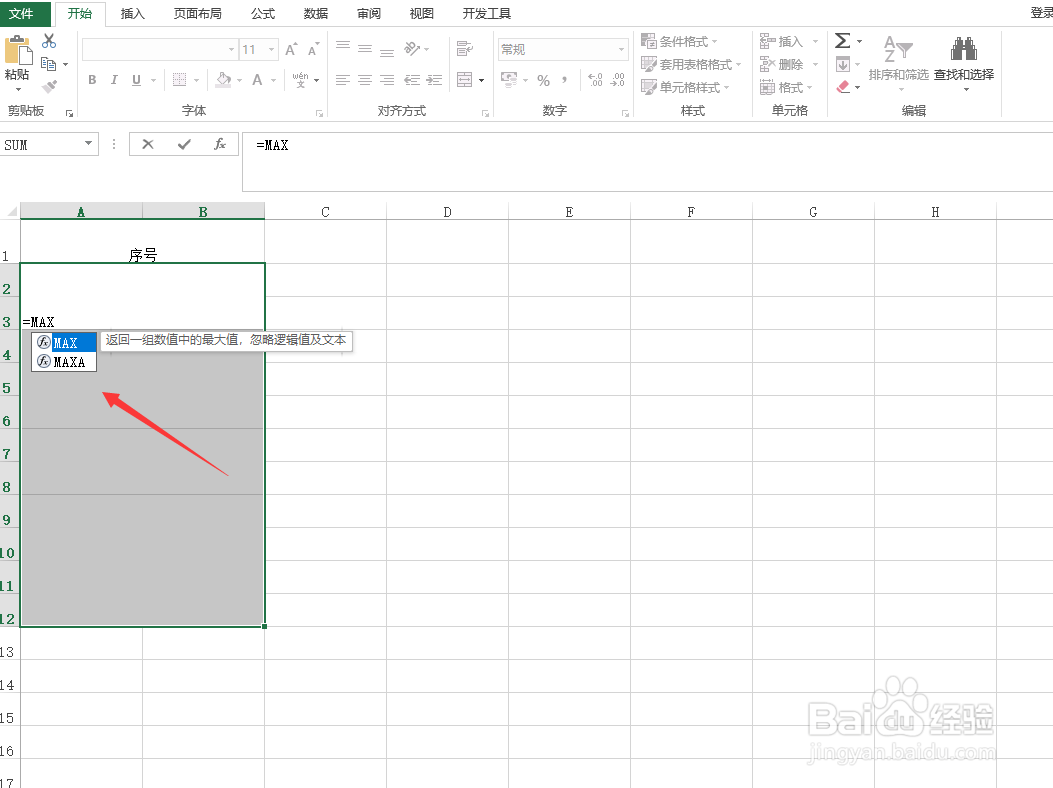Image resolution: width=1053 pixels, height=788 pixels.
Task: Click the Clear eraser icon
Action: [x=843, y=87]
